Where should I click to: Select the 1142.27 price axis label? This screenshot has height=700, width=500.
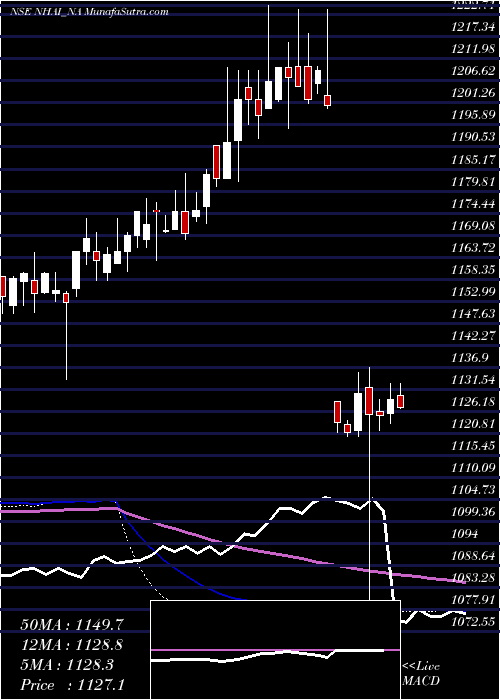pyautogui.click(x=472, y=336)
